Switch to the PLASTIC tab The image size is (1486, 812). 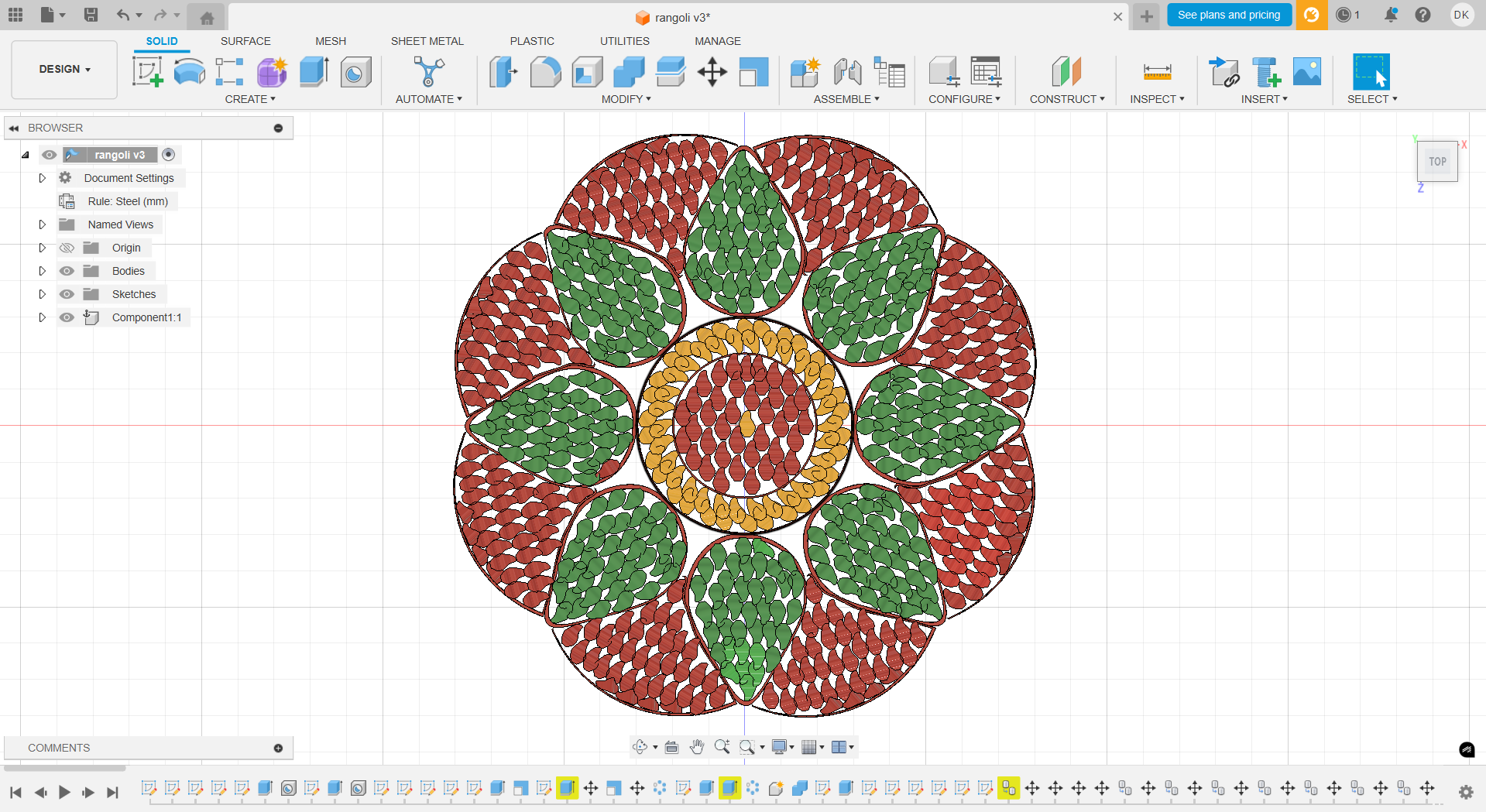[532, 41]
